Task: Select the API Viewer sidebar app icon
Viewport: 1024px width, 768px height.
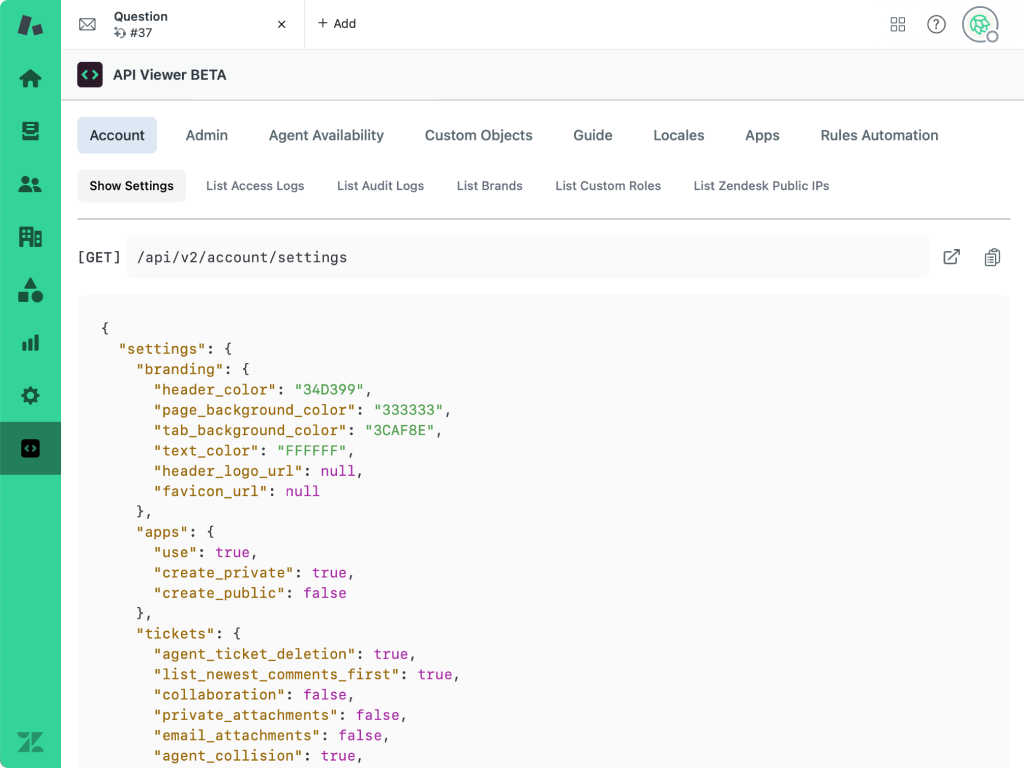Action: pos(30,449)
